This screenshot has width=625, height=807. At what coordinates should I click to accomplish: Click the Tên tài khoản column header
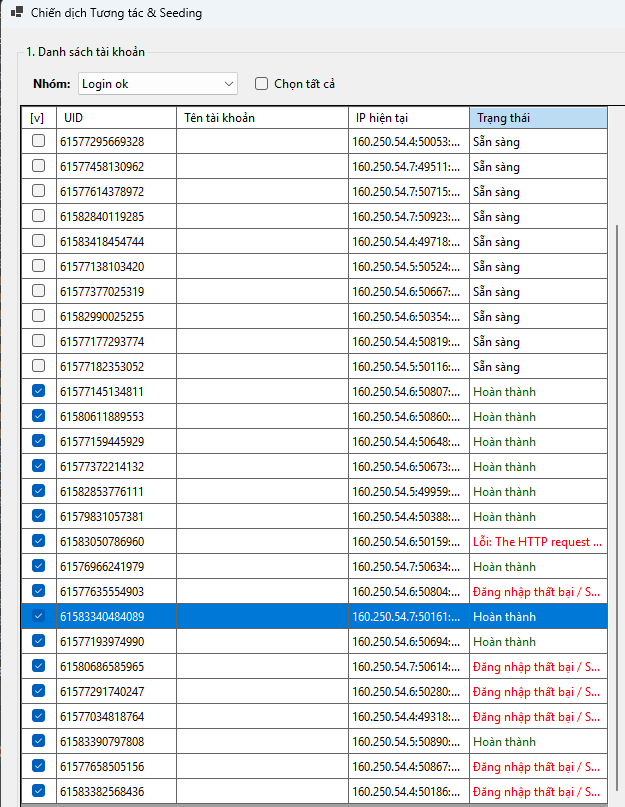[263, 118]
